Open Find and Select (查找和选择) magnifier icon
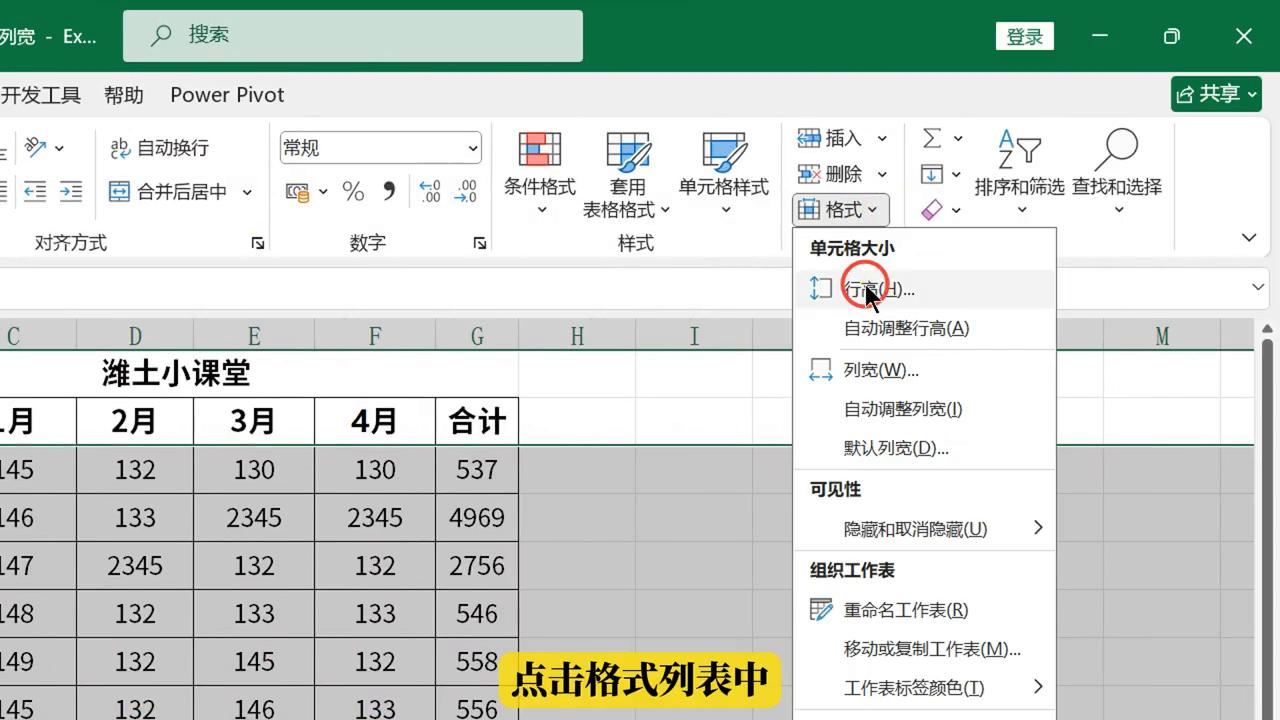The height and width of the screenshot is (720, 1280). [x=1116, y=151]
